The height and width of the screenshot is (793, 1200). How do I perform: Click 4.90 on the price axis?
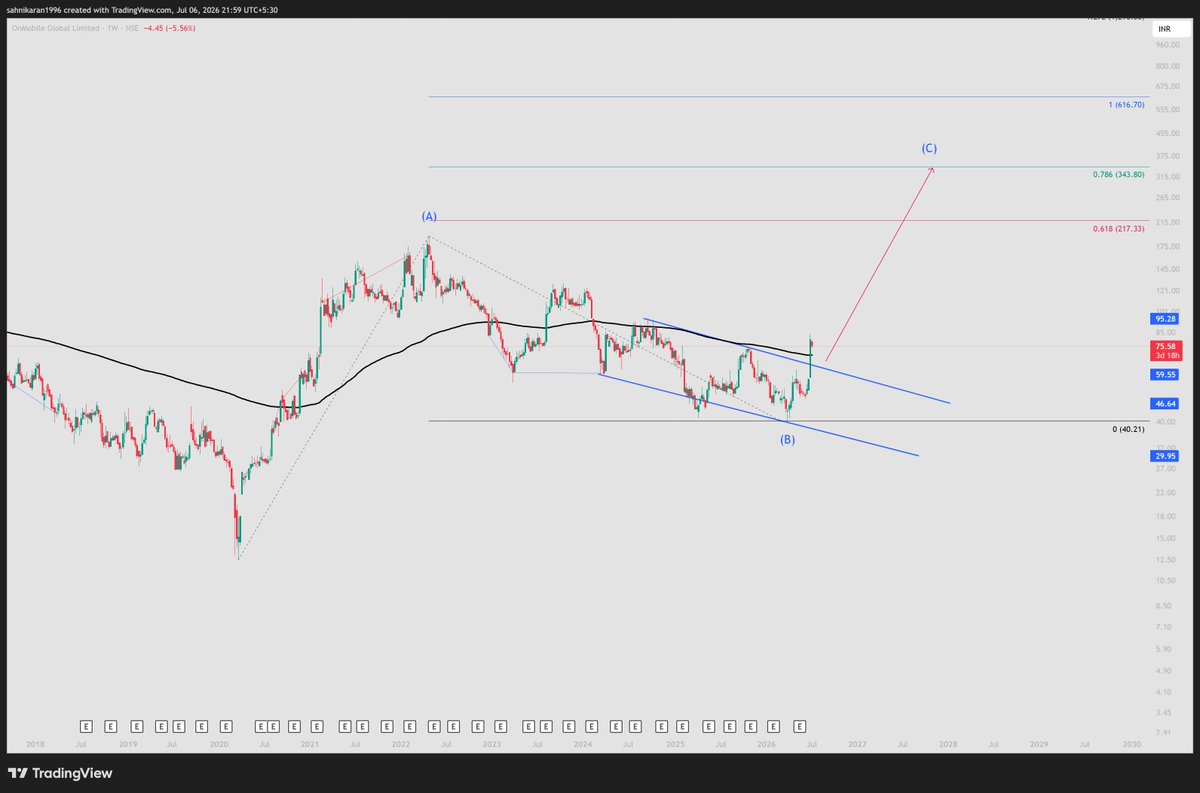point(1164,670)
